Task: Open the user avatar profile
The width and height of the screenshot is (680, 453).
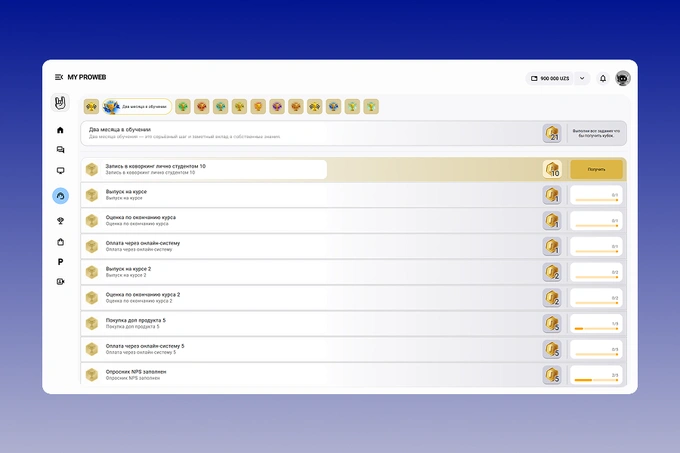Action: coord(623,78)
